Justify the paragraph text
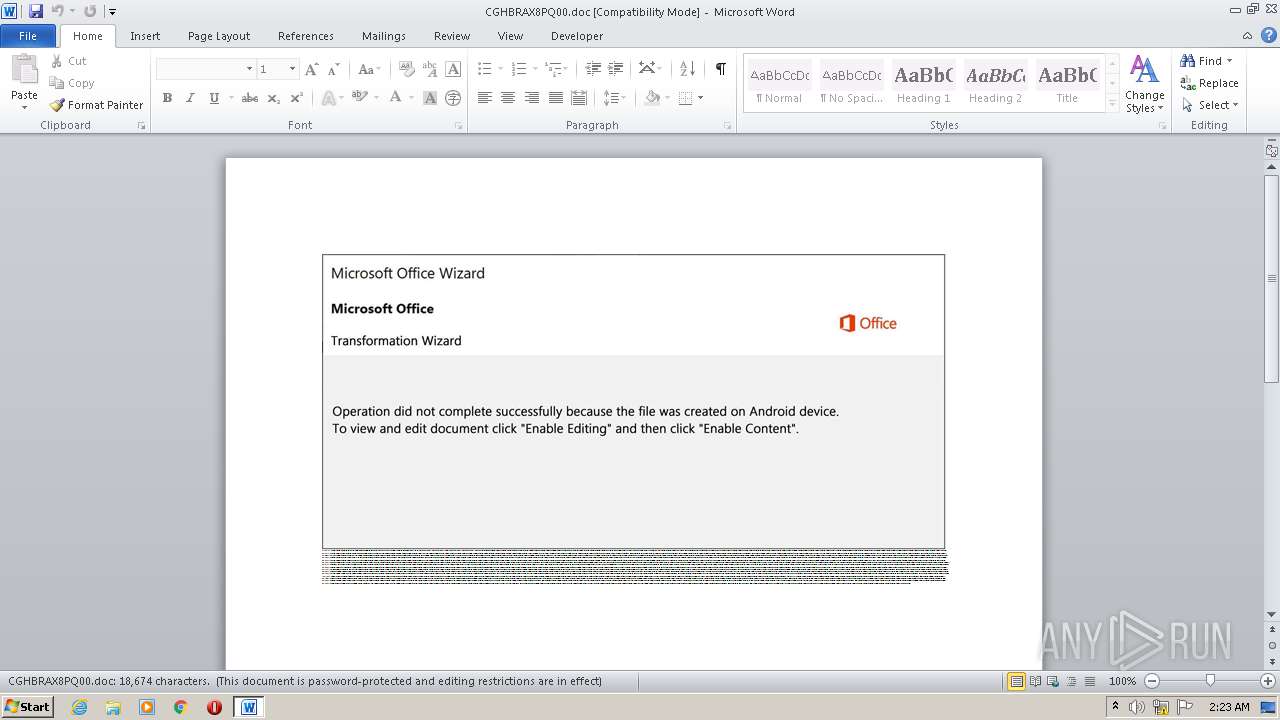The width and height of the screenshot is (1280, 720). click(x=555, y=98)
